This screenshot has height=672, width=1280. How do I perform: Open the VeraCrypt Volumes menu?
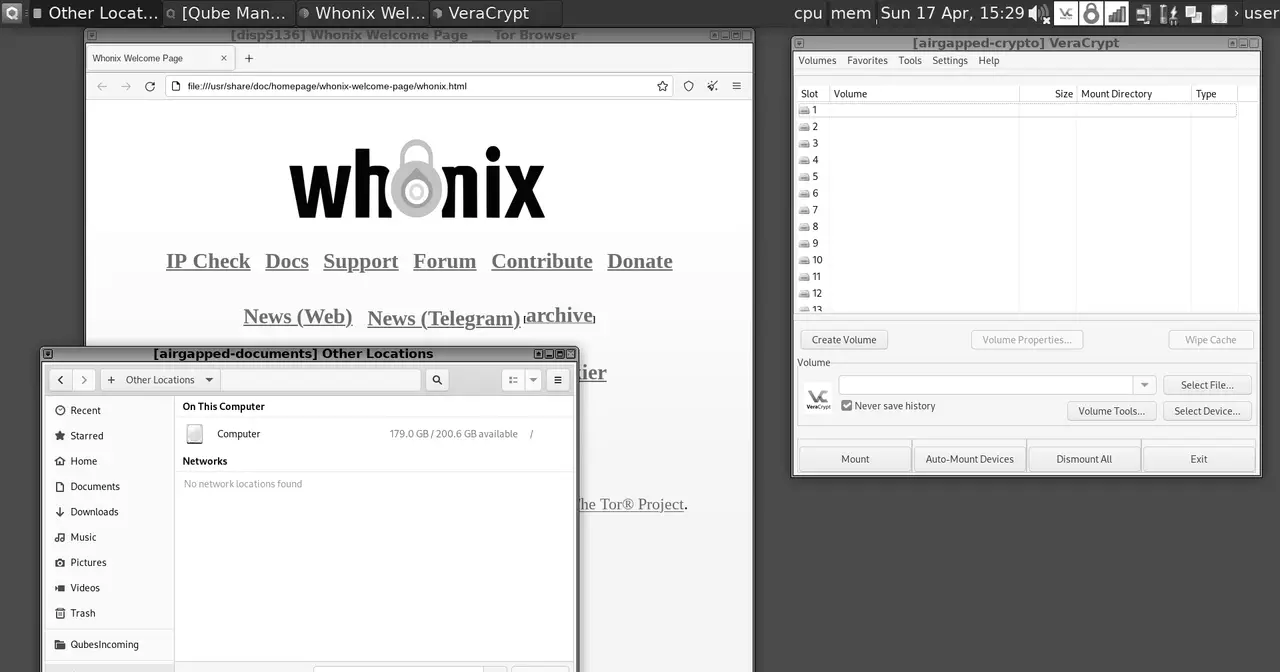point(817,61)
